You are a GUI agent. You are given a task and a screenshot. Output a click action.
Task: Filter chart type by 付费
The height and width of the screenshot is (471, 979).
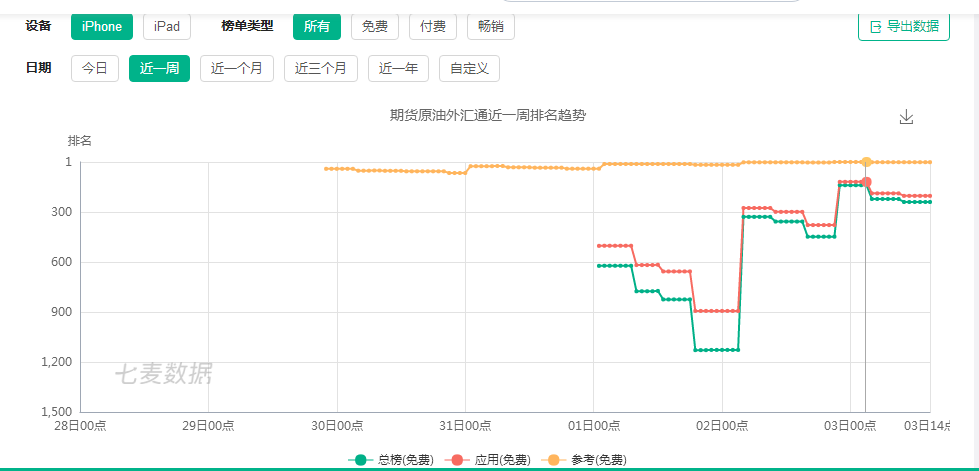[x=433, y=26]
